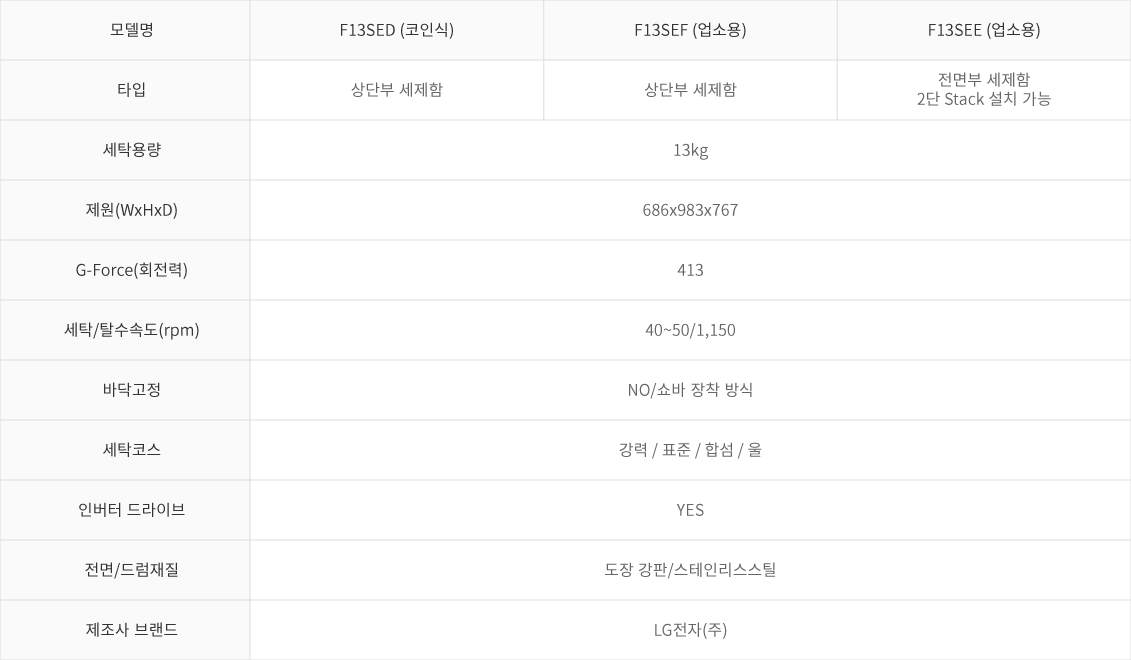Click the 13kg capacity value
Image resolution: width=1131 pixels, height=660 pixels.
pyautogui.click(x=690, y=150)
